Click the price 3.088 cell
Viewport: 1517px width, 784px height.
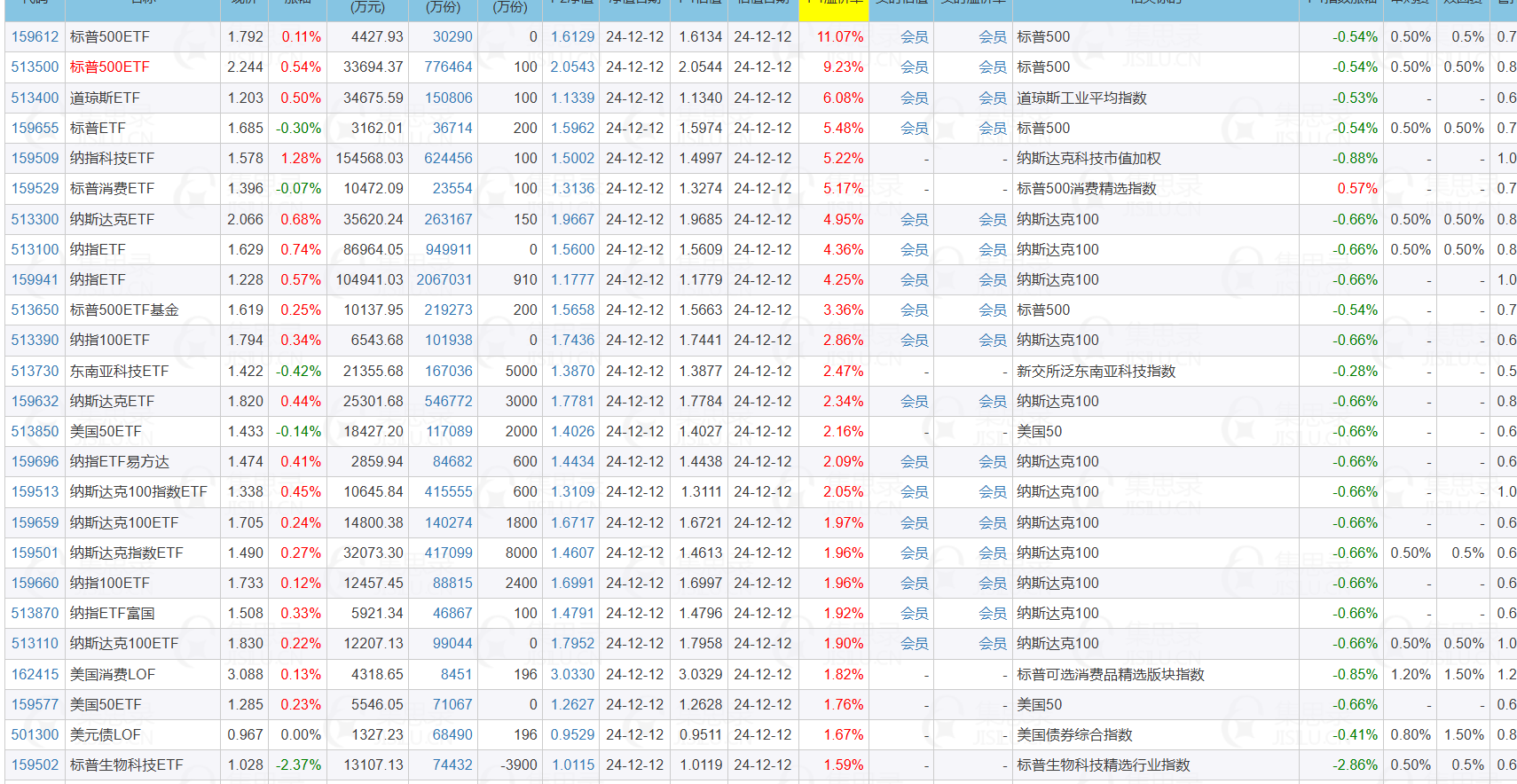click(246, 674)
